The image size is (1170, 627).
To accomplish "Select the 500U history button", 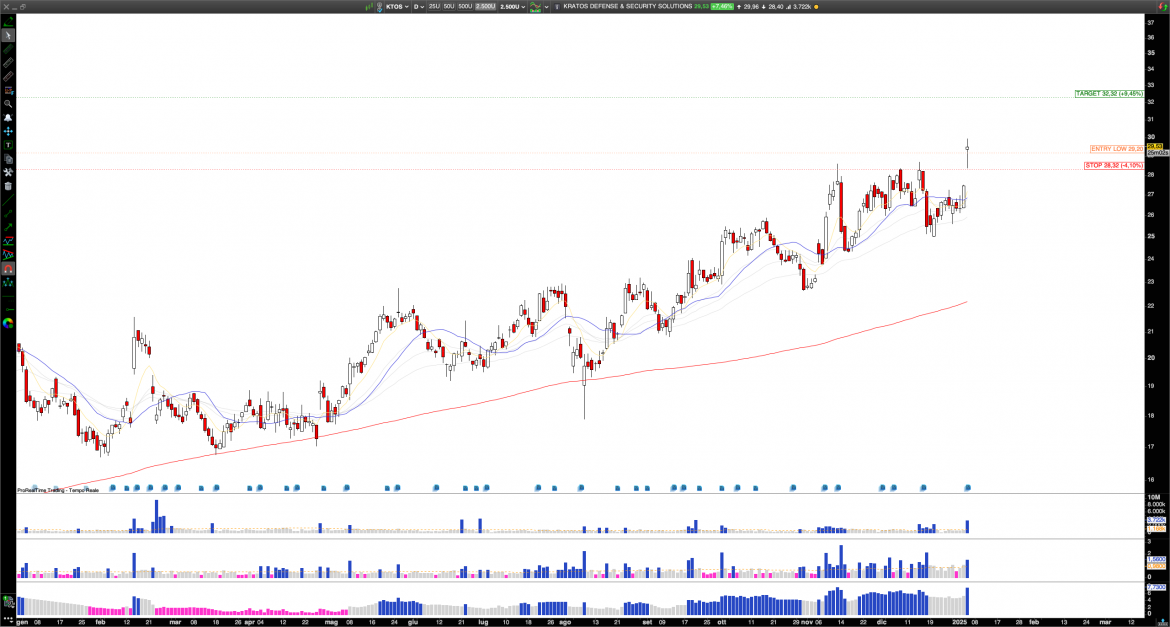I will 465,6.
